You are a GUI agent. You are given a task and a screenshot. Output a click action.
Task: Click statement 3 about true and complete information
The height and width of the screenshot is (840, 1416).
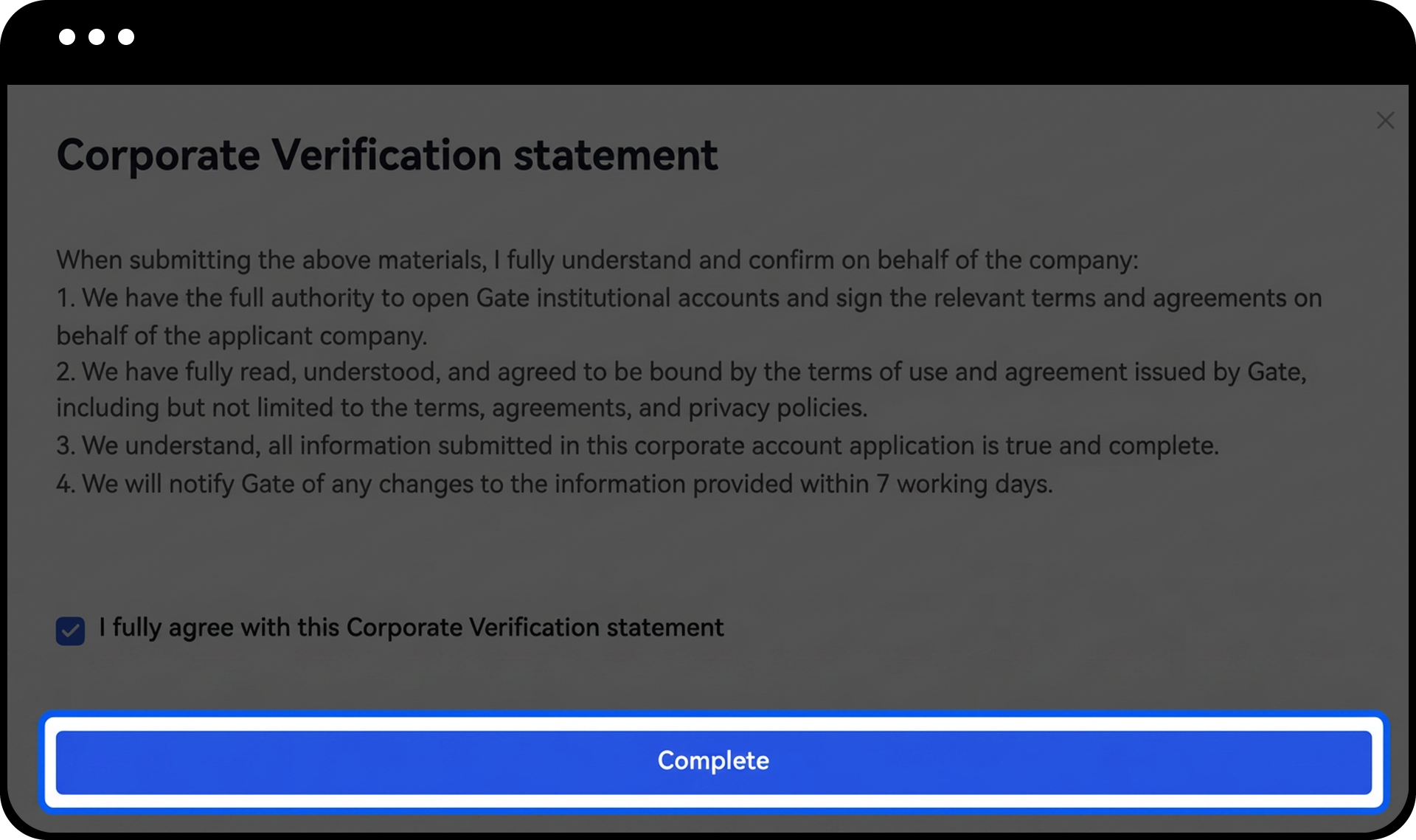637,446
